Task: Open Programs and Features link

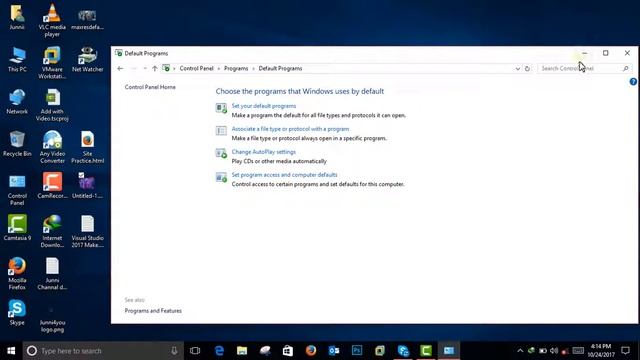Action: (x=153, y=311)
